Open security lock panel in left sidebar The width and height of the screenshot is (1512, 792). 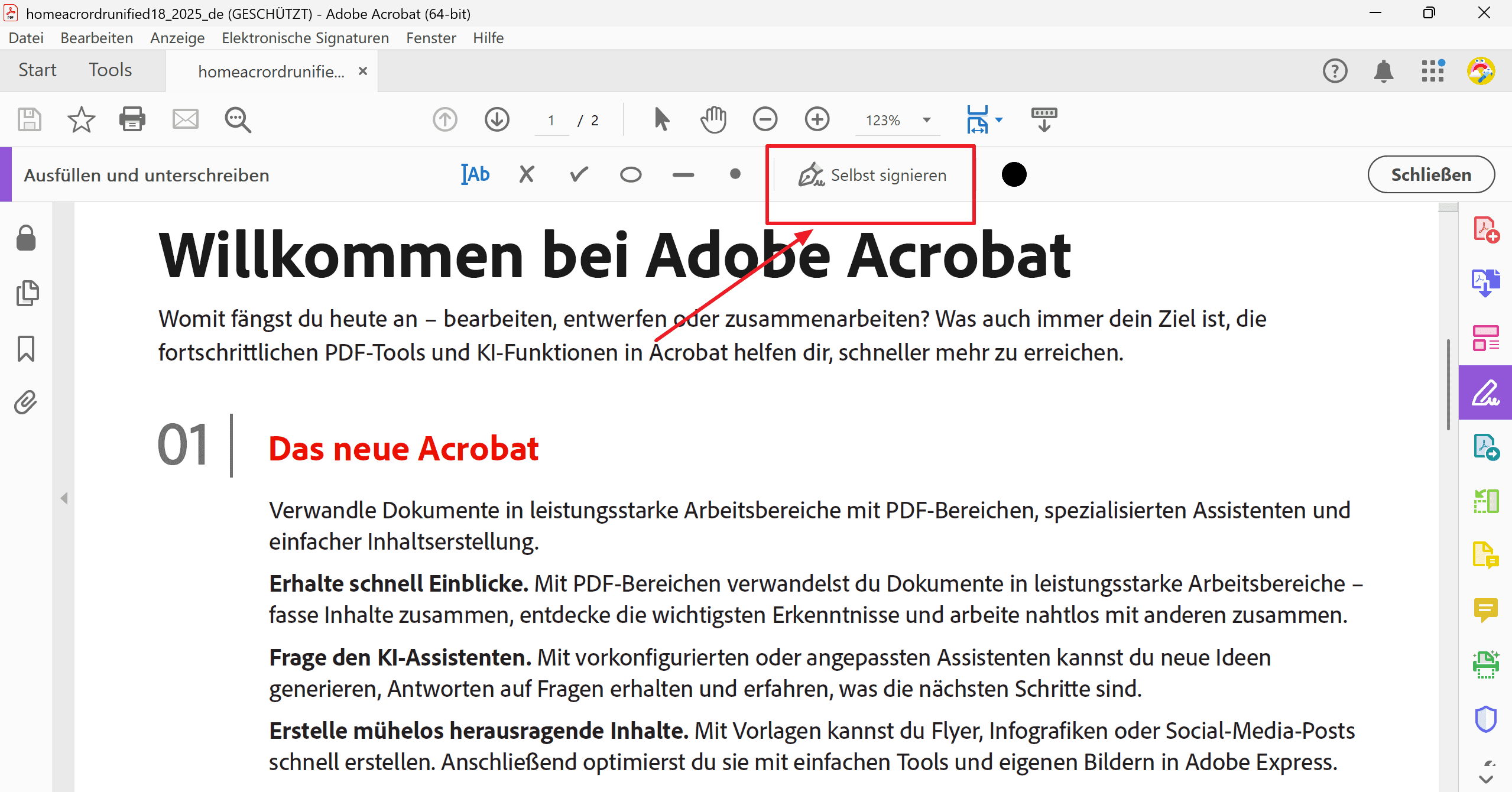click(26, 238)
